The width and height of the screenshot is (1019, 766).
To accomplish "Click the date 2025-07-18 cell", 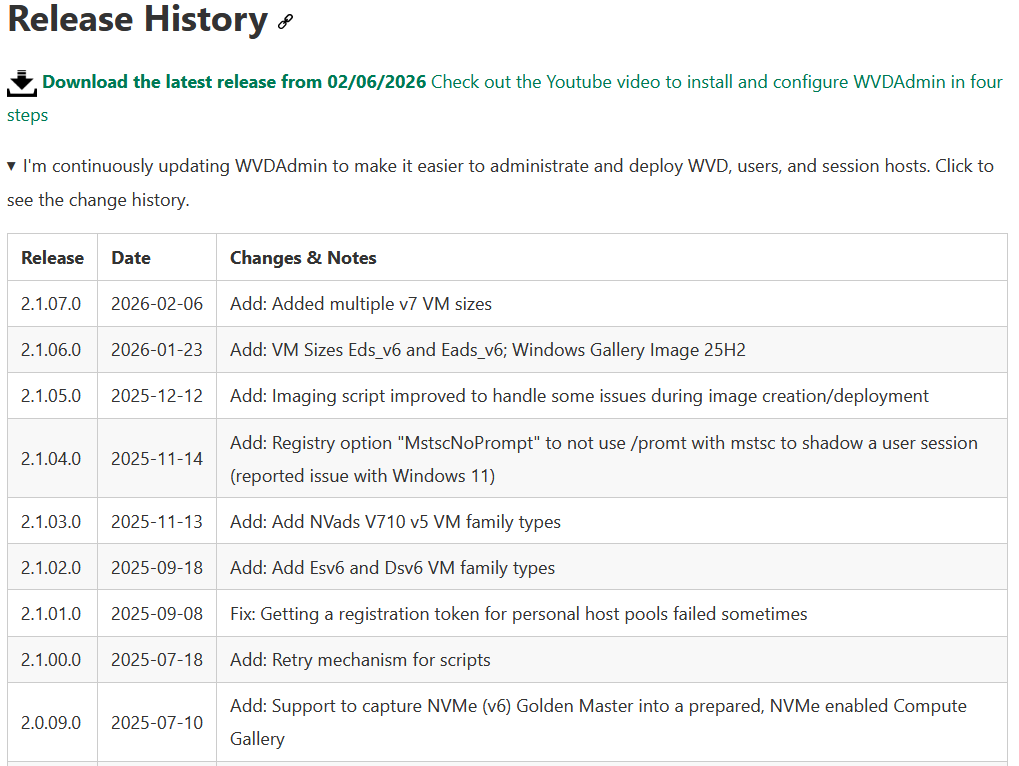I will (x=156, y=660).
